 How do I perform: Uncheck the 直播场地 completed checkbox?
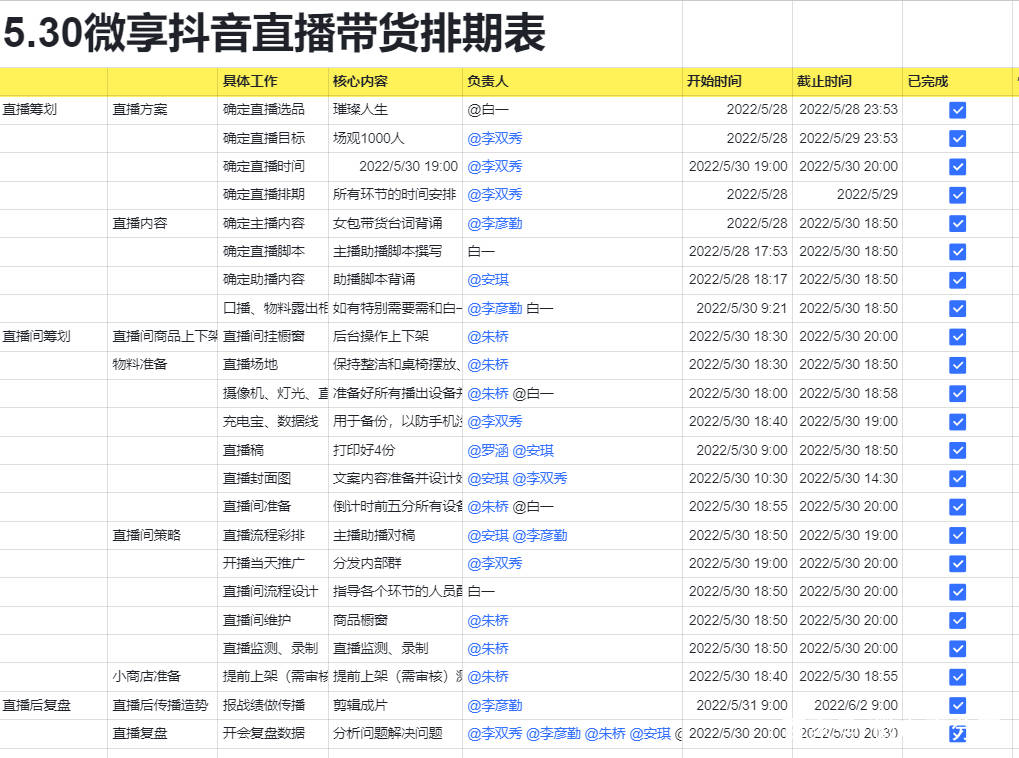[x=957, y=365]
